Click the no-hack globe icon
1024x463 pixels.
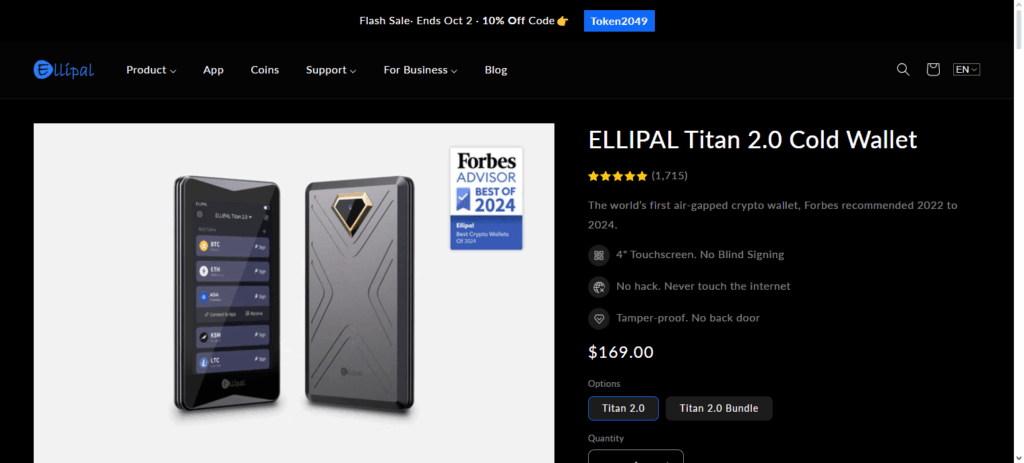click(598, 287)
